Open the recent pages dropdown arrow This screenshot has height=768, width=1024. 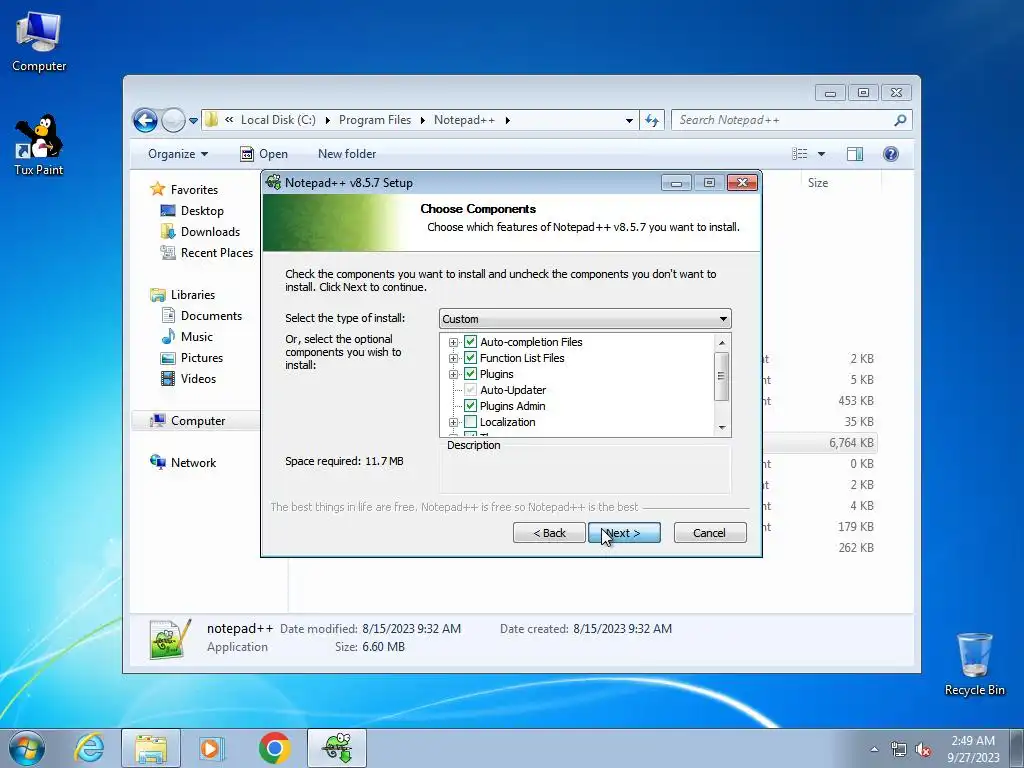pos(193,121)
